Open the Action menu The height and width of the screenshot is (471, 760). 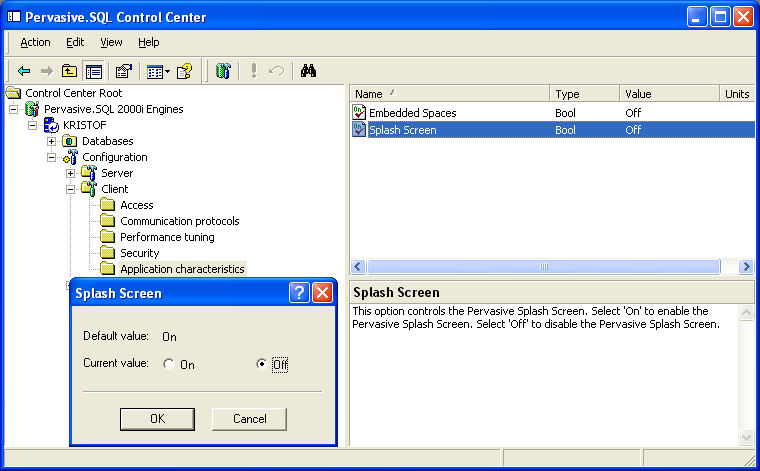35,43
